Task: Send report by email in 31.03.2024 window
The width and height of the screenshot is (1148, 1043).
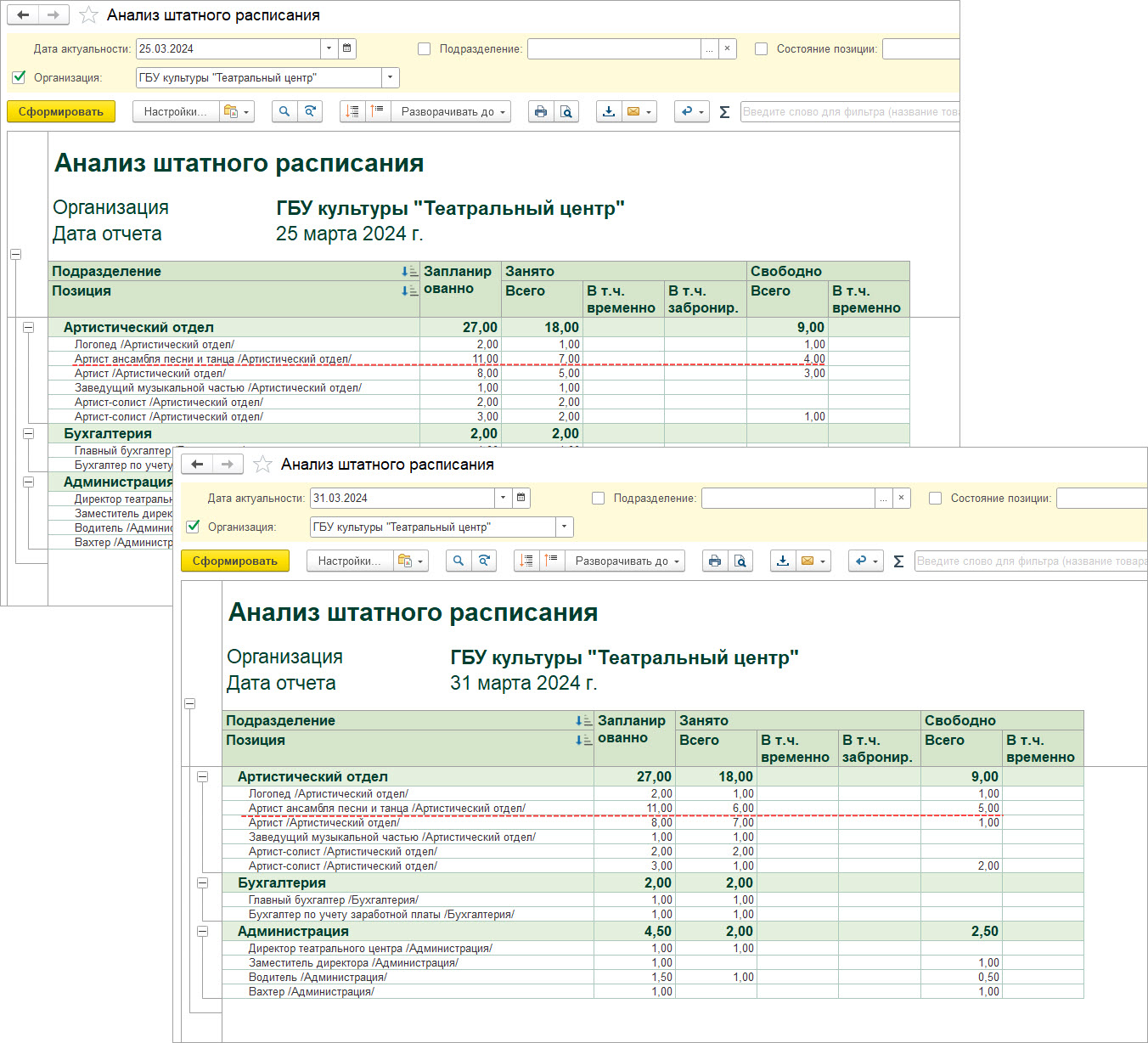Action: tap(813, 561)
